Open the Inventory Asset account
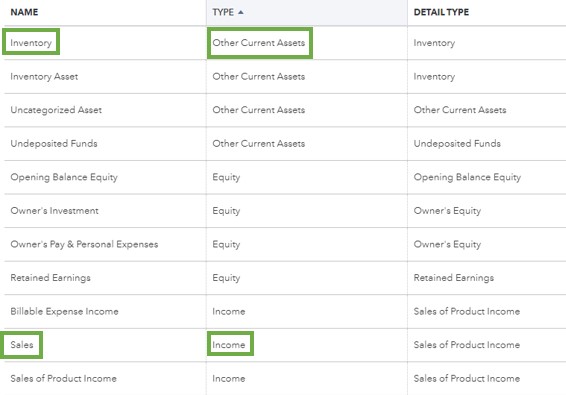Screen dimensions: 566x395 click(44, 77)
